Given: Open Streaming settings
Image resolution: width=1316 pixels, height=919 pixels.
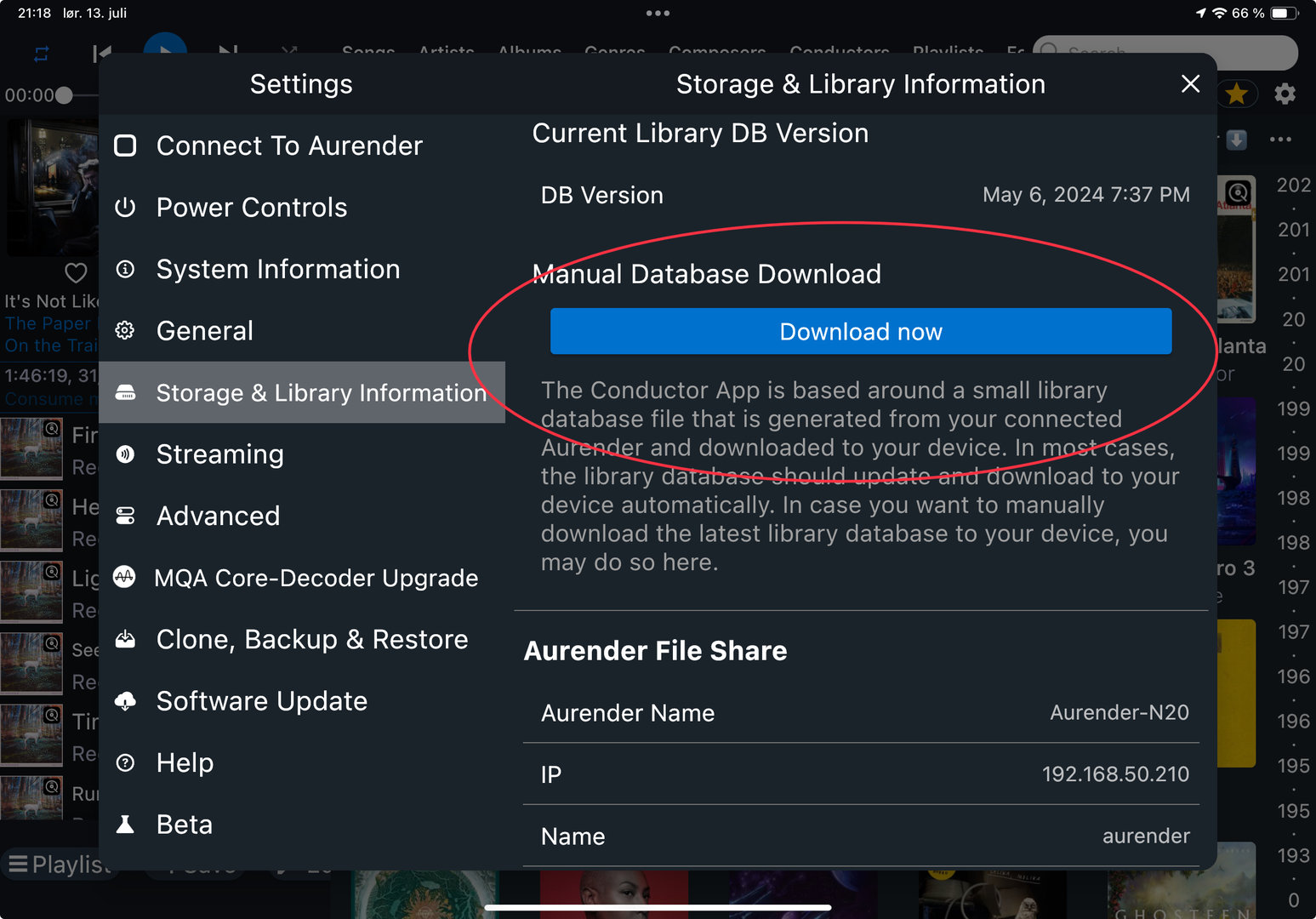Looking at the screenshot, I should pos(219,454).
